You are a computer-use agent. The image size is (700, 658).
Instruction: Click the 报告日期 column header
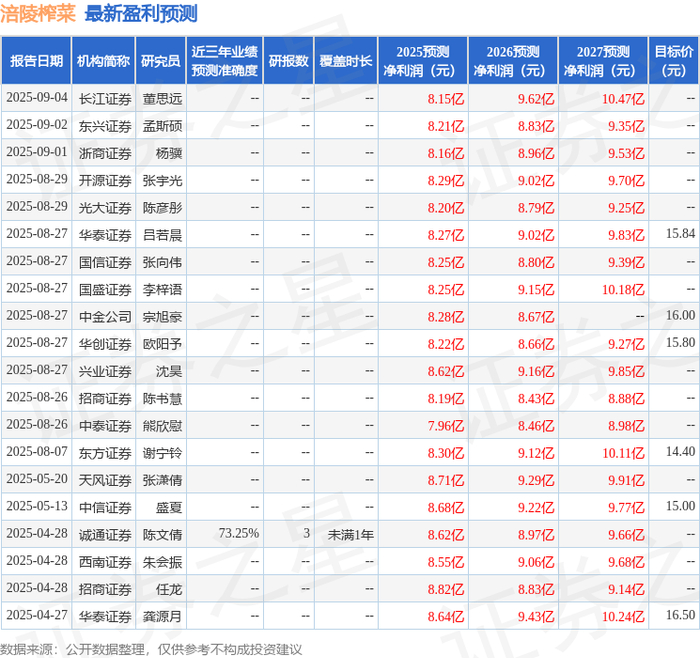(x=36, y=61)
